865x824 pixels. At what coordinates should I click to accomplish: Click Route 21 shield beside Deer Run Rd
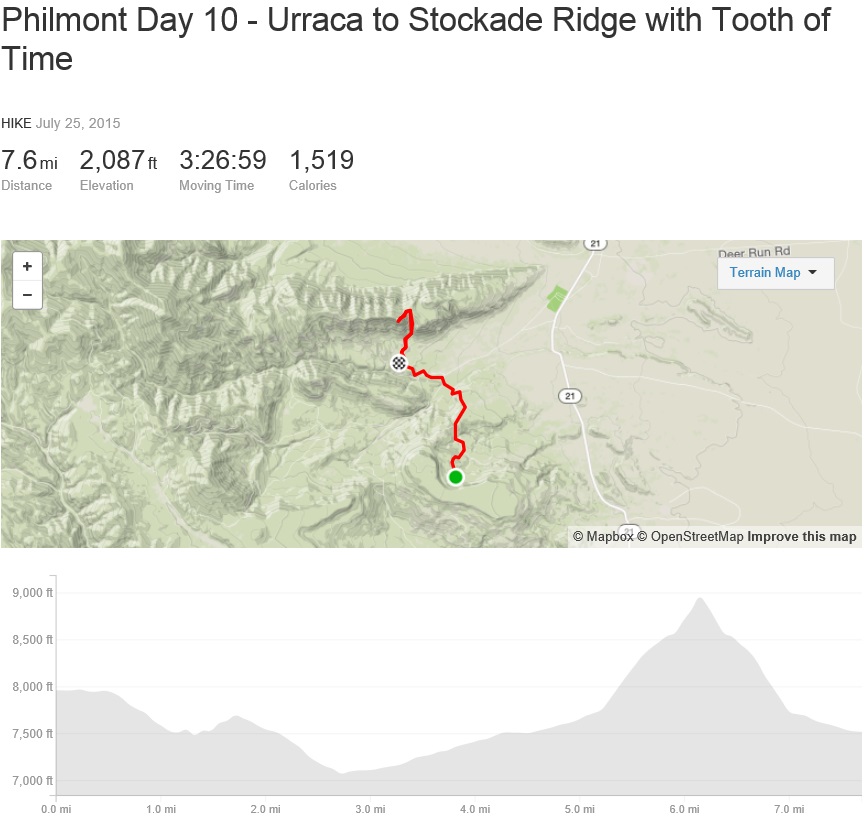tap(595, 244)
